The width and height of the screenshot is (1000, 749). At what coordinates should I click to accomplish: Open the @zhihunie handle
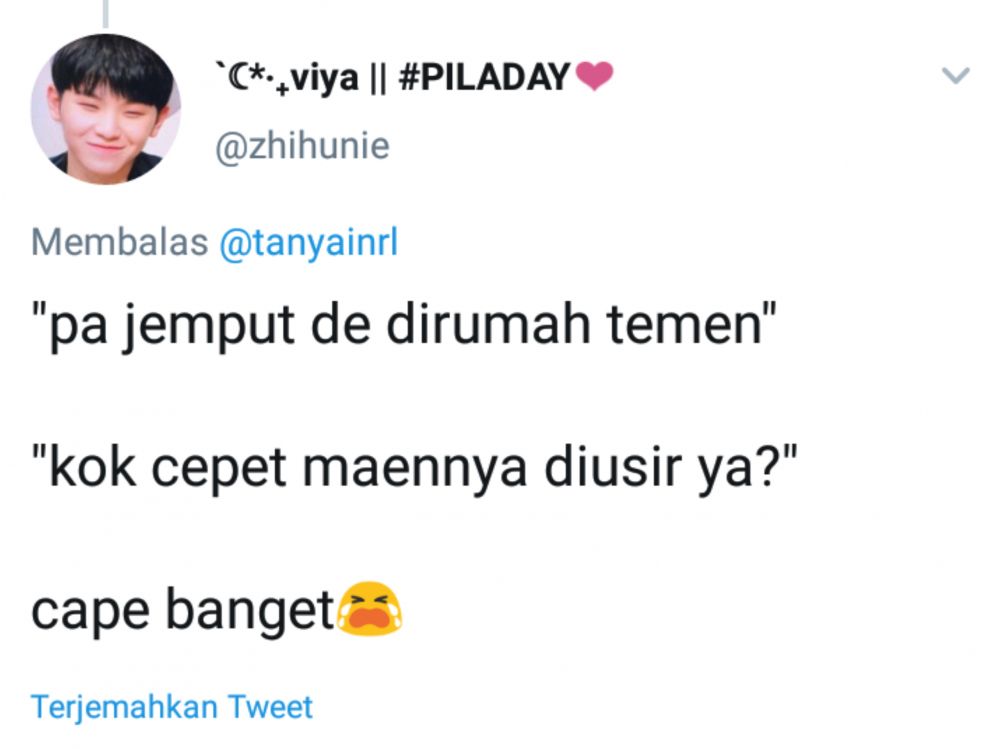click(302, 147)
